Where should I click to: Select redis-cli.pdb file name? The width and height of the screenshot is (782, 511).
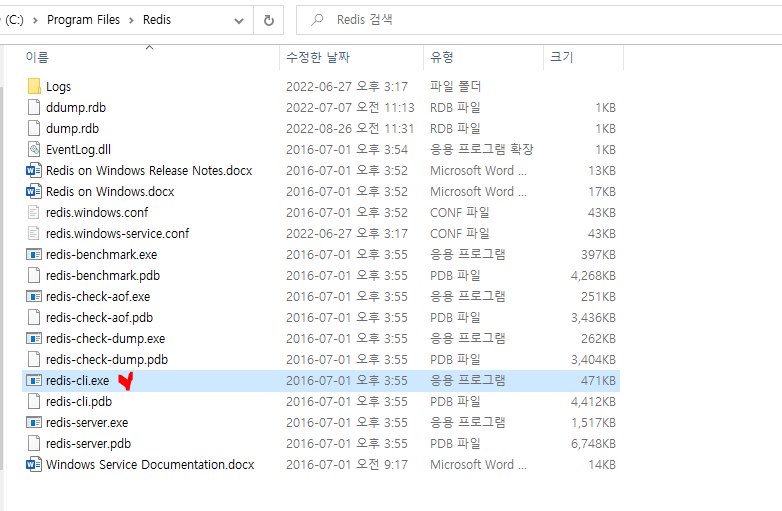[79, 401]
